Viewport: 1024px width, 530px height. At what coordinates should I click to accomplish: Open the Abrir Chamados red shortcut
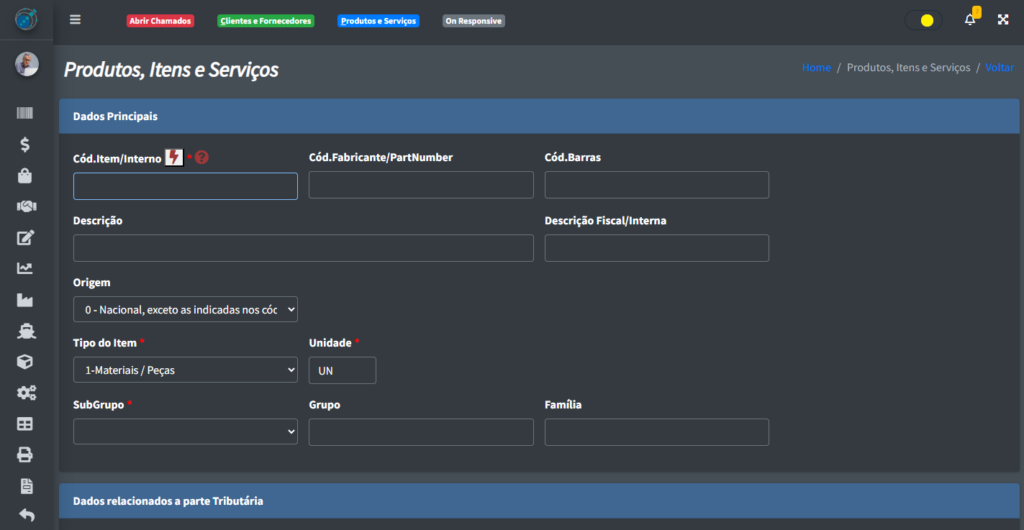(160, 21)
